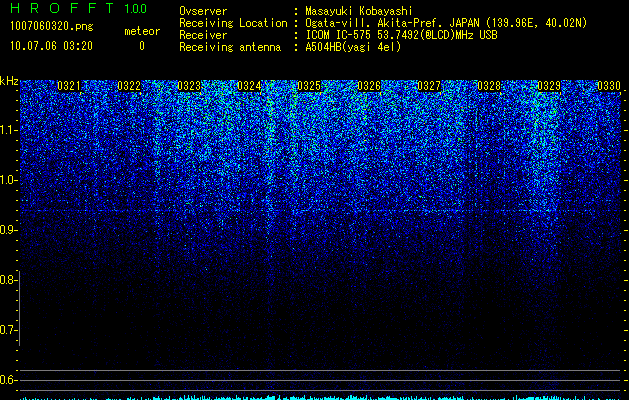Click the 1.1 kHz frequency axis label
Viewport: 629px width, 400px height.
9,130
